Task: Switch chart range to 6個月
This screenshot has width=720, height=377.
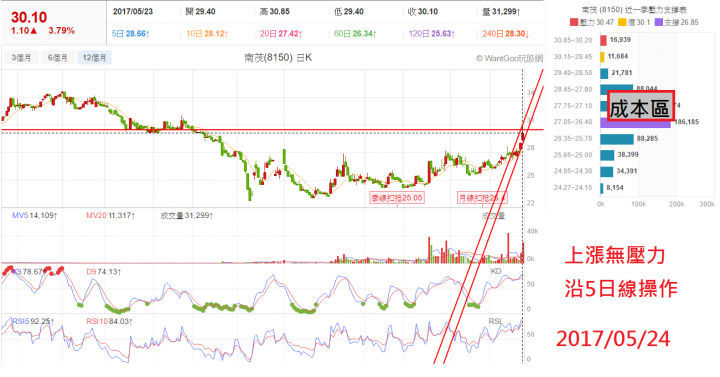Action: [57, 57]
